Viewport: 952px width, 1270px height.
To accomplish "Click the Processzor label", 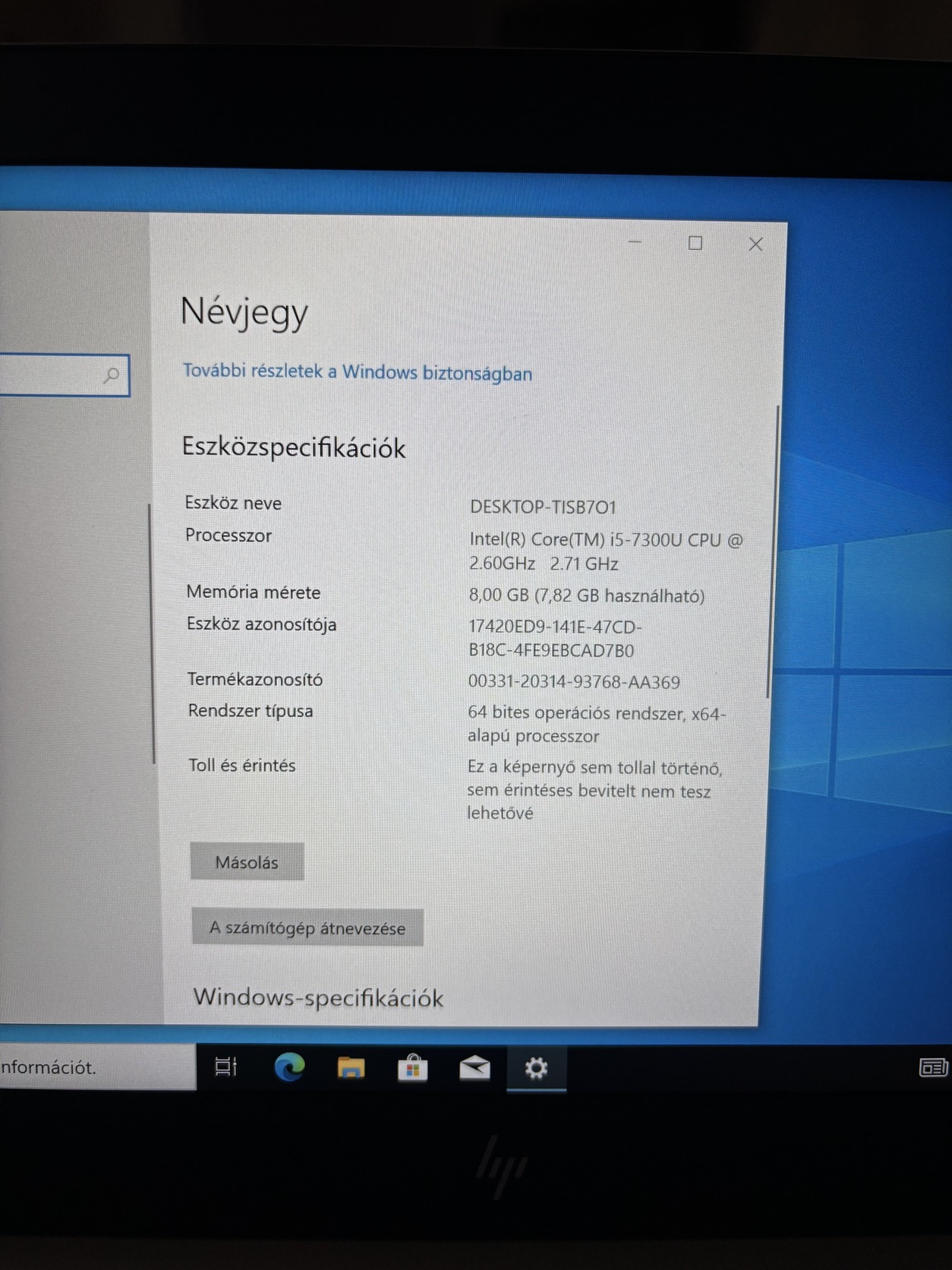I will coord(229,535).
